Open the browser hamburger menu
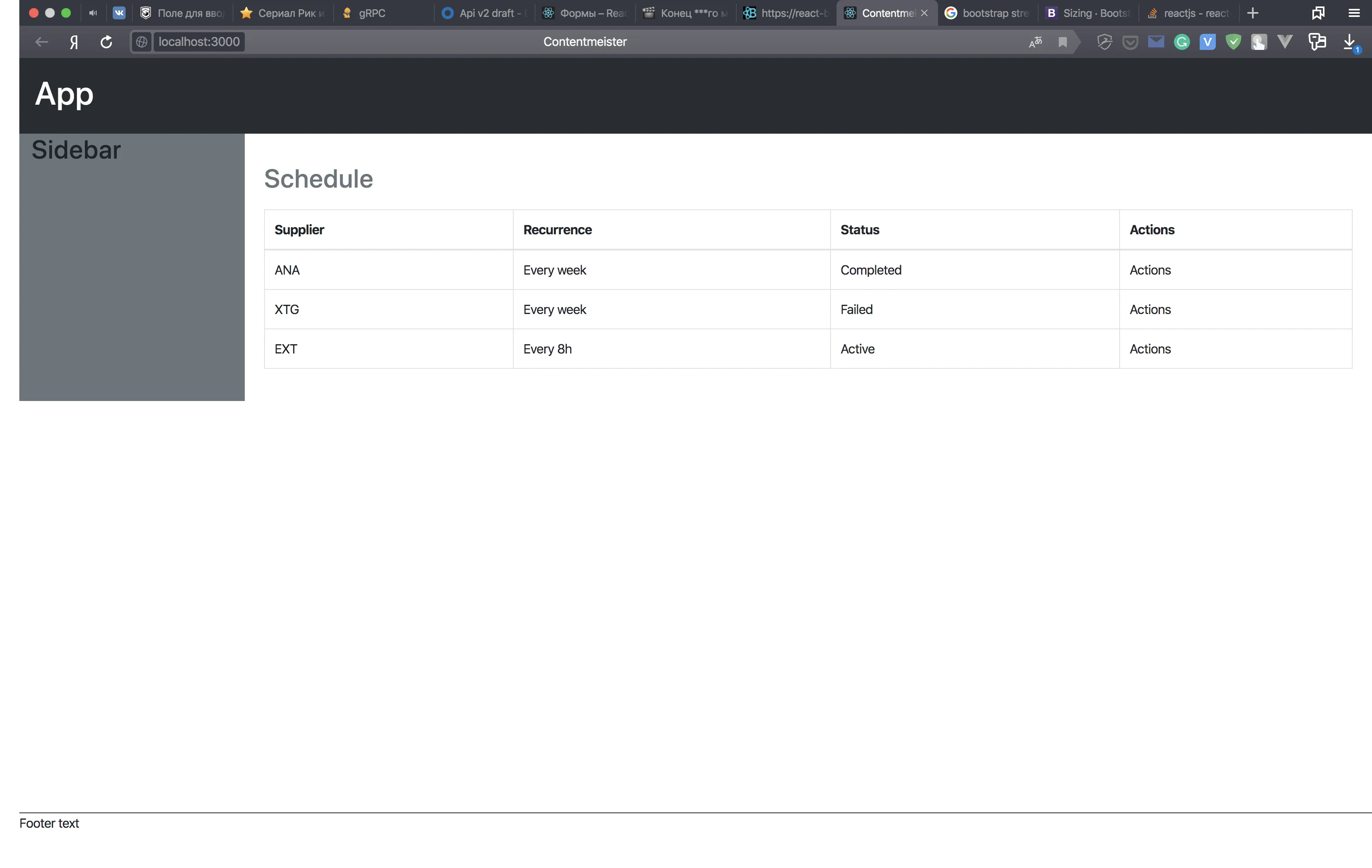The height and width of the screenshot is (868, 1372). click(x=1354, y=12)
